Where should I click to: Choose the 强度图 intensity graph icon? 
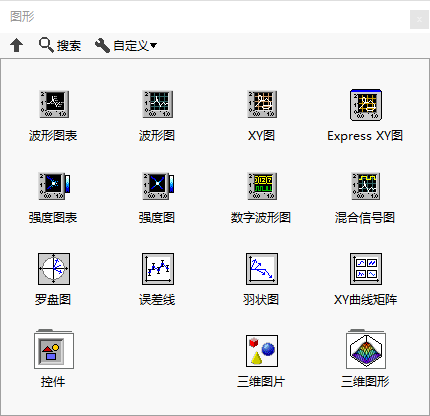[x=158, y=186]
